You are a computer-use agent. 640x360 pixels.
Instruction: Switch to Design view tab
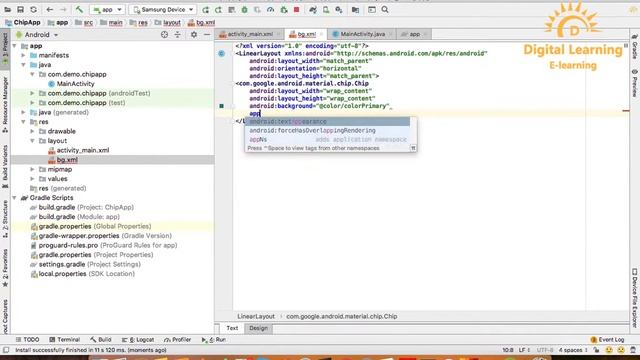tap(258, 328)
